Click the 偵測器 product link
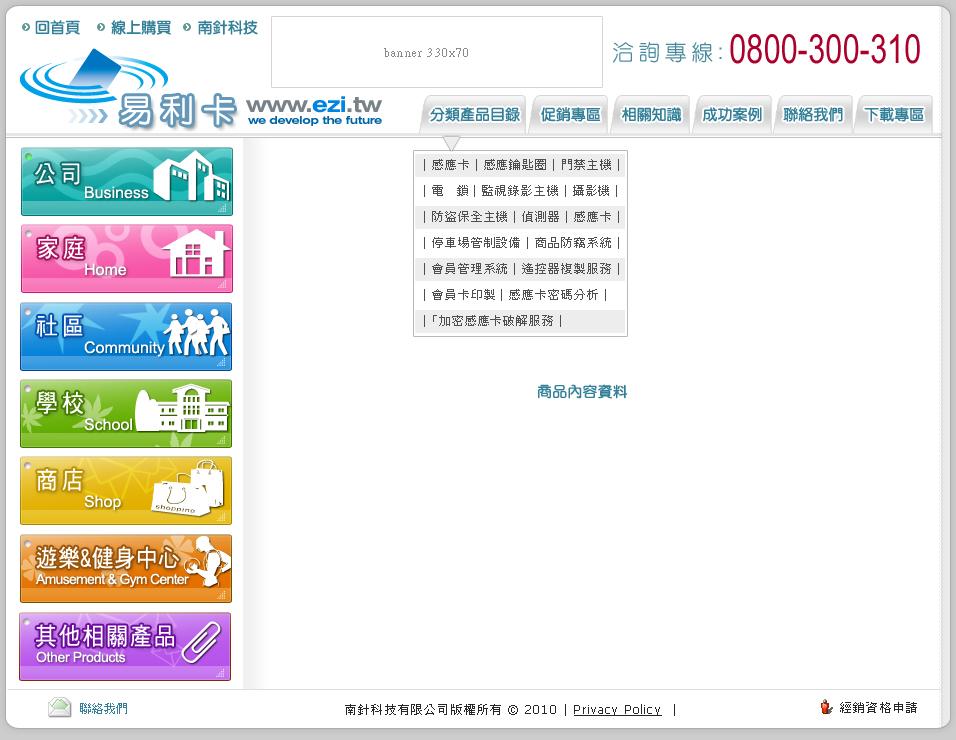This screenshot has width=956, height=740. tap(540, 216)
